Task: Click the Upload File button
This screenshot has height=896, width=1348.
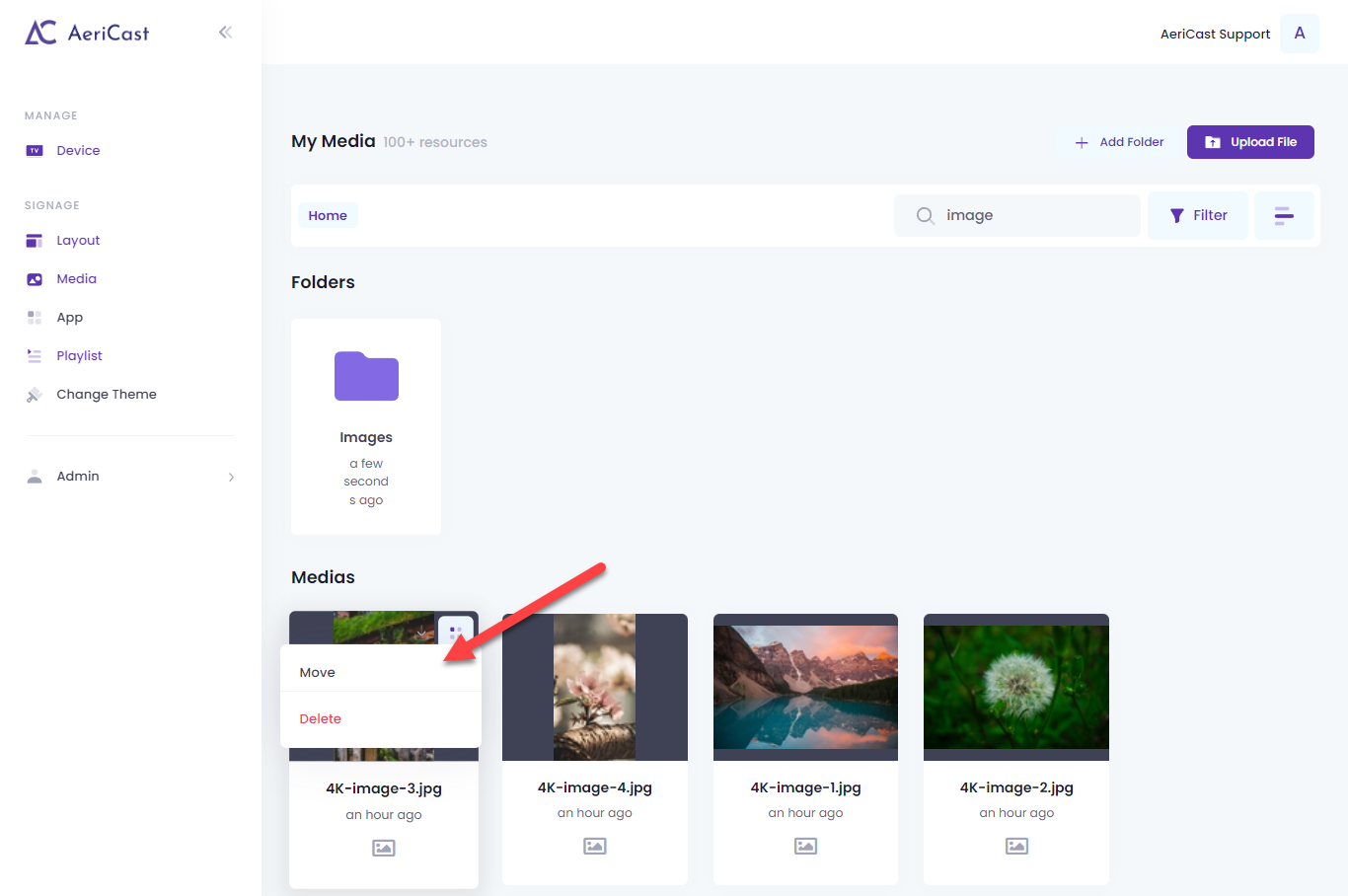Action: 1250,142
